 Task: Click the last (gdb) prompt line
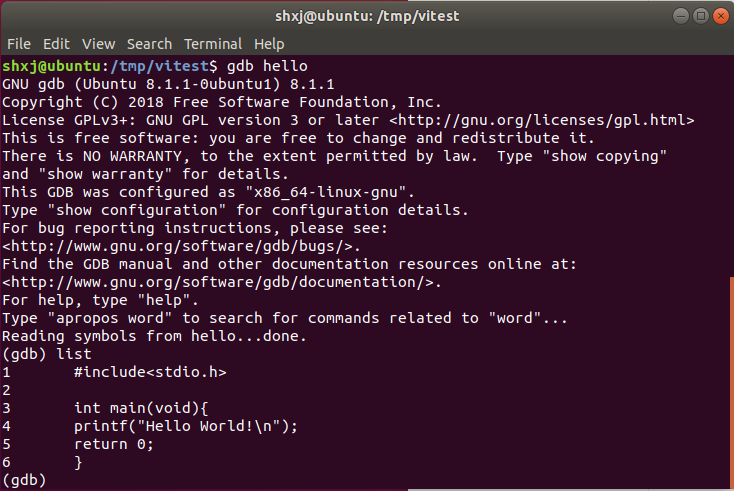coord(25,480)
